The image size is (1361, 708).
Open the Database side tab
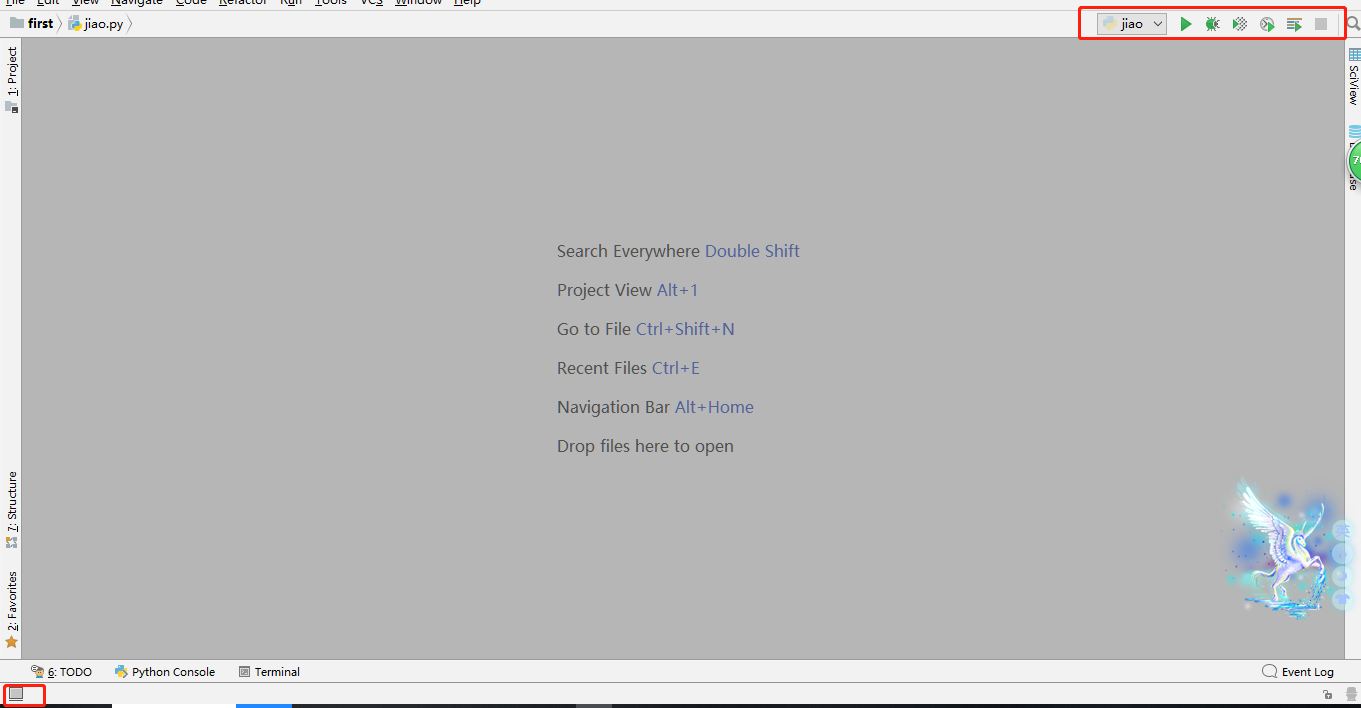[x=1353, y=160]
